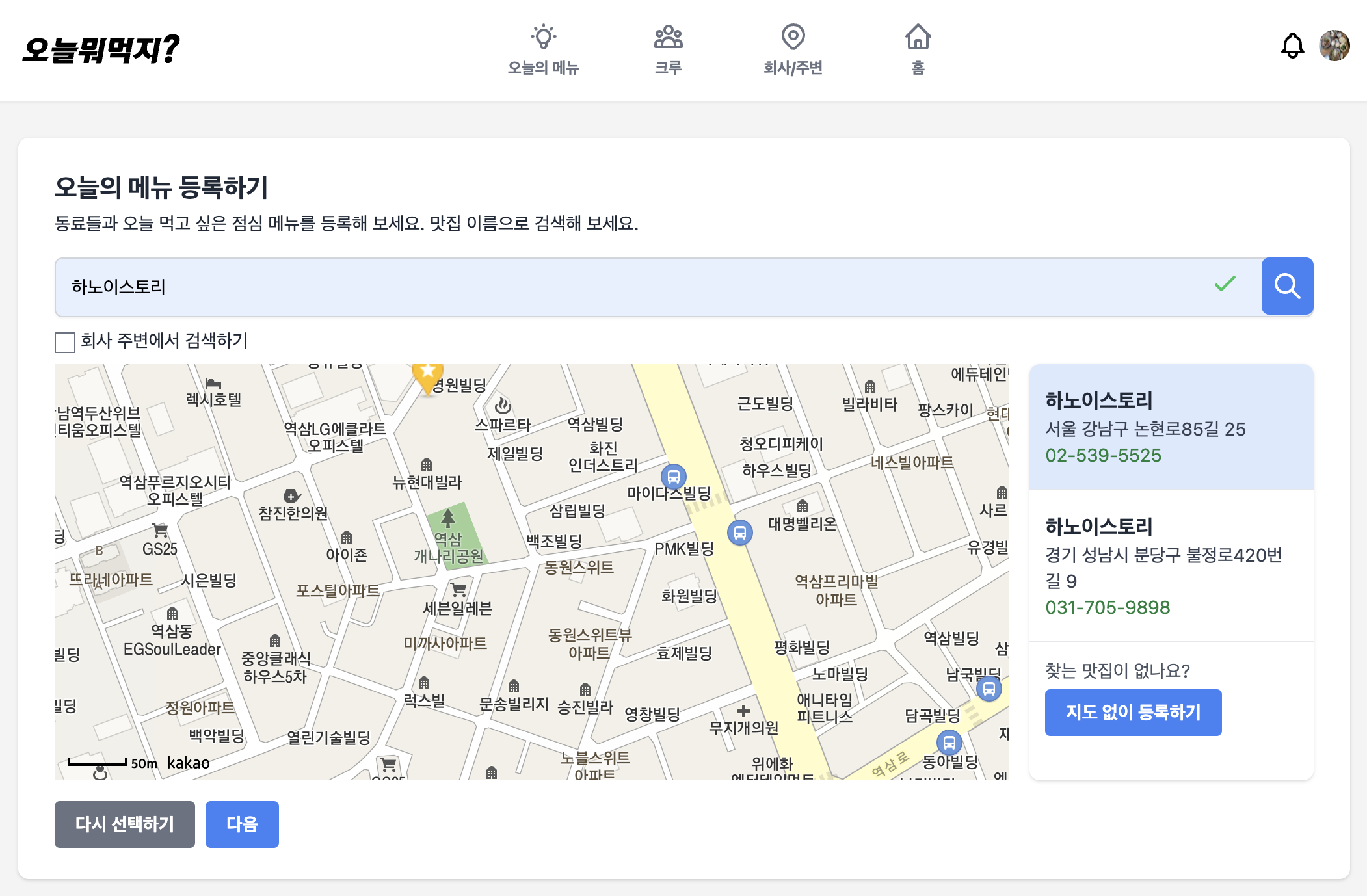Click the lightbulb 오늘의 메뉴 icon
This screenshot has width=1367, height=896.
click(543, 37)
